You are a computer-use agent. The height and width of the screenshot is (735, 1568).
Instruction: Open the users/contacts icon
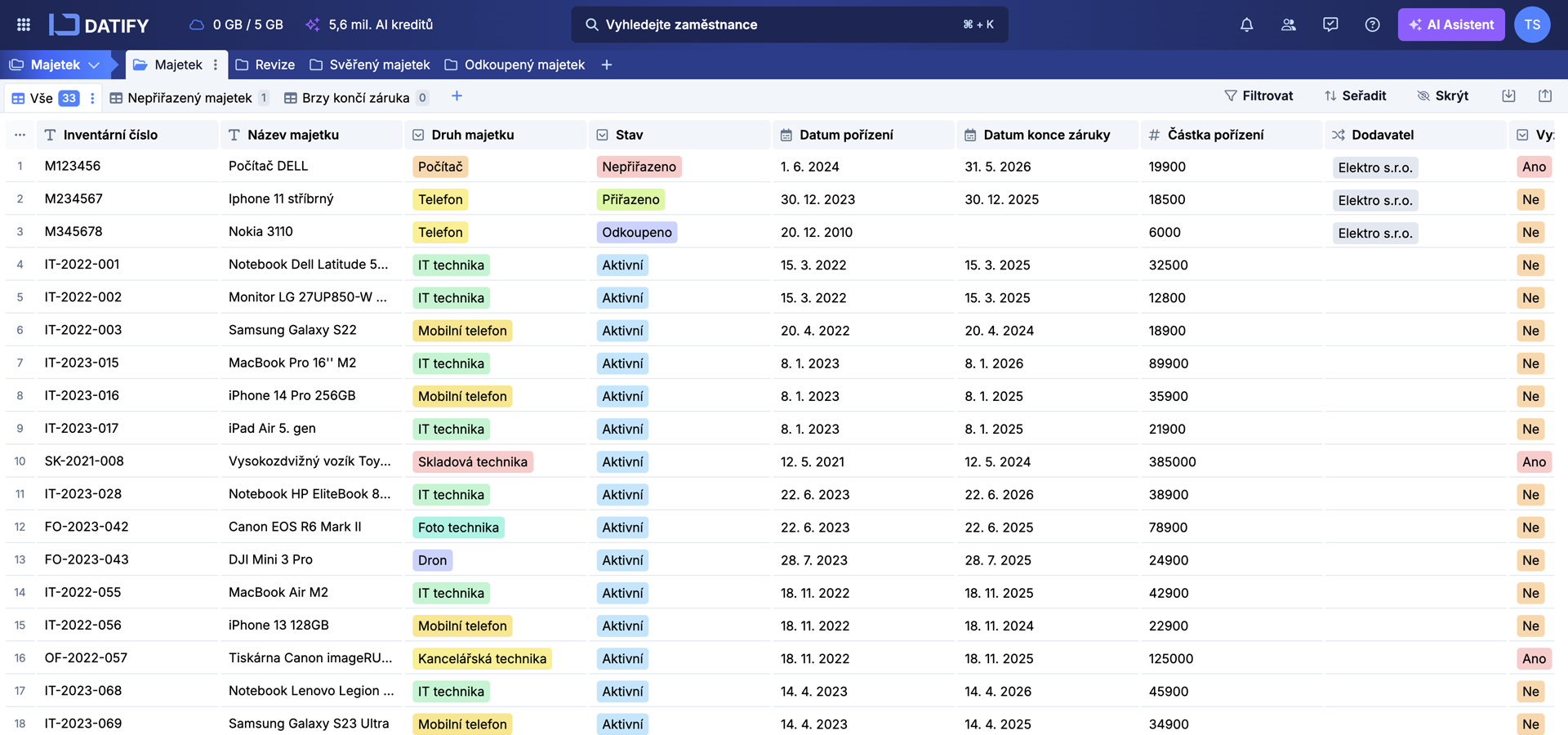(x=1288, y=24)
